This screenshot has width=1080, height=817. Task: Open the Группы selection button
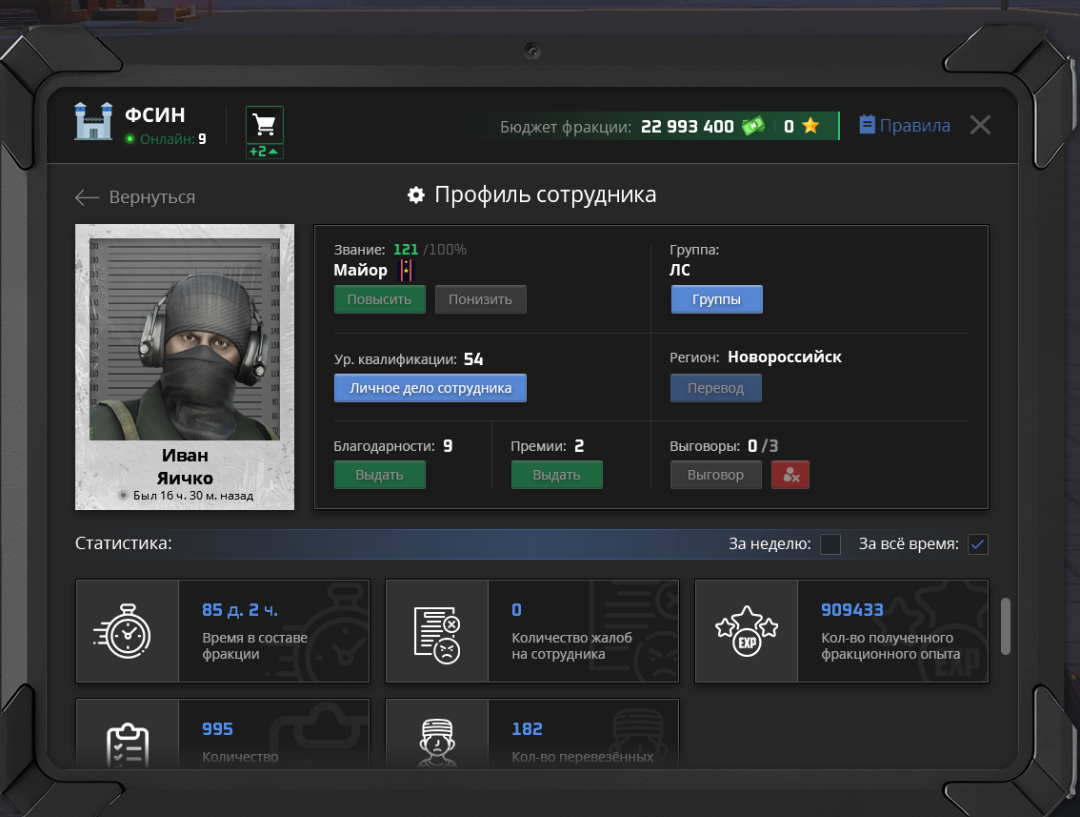pos(716,299)
